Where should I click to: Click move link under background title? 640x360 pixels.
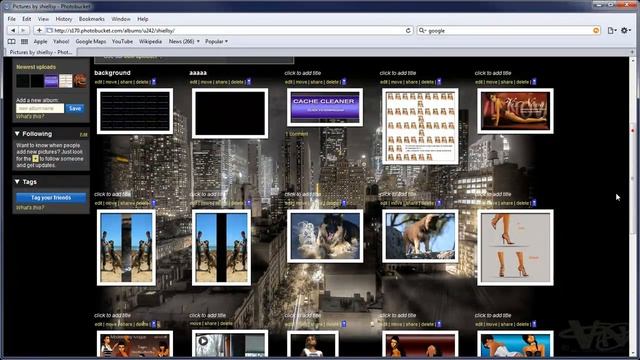pyautogui.click(x=111, y=82)
